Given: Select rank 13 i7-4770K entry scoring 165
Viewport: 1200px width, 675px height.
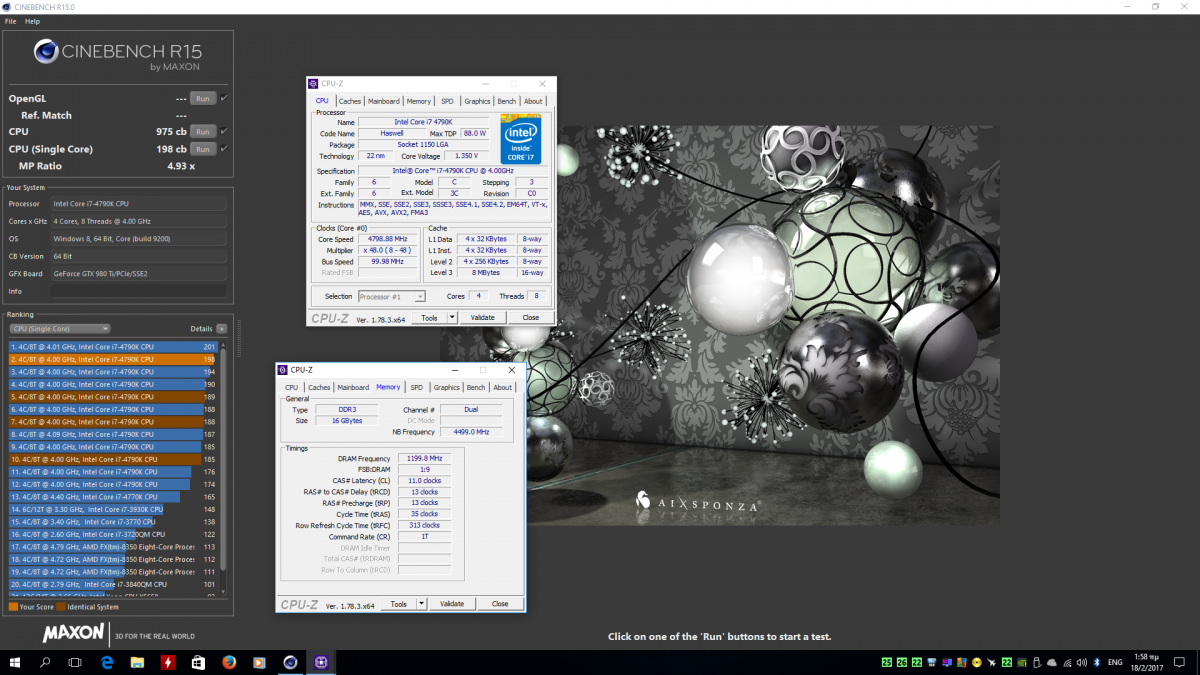Looking at the screenshot, I should click(x=113, y=497).
